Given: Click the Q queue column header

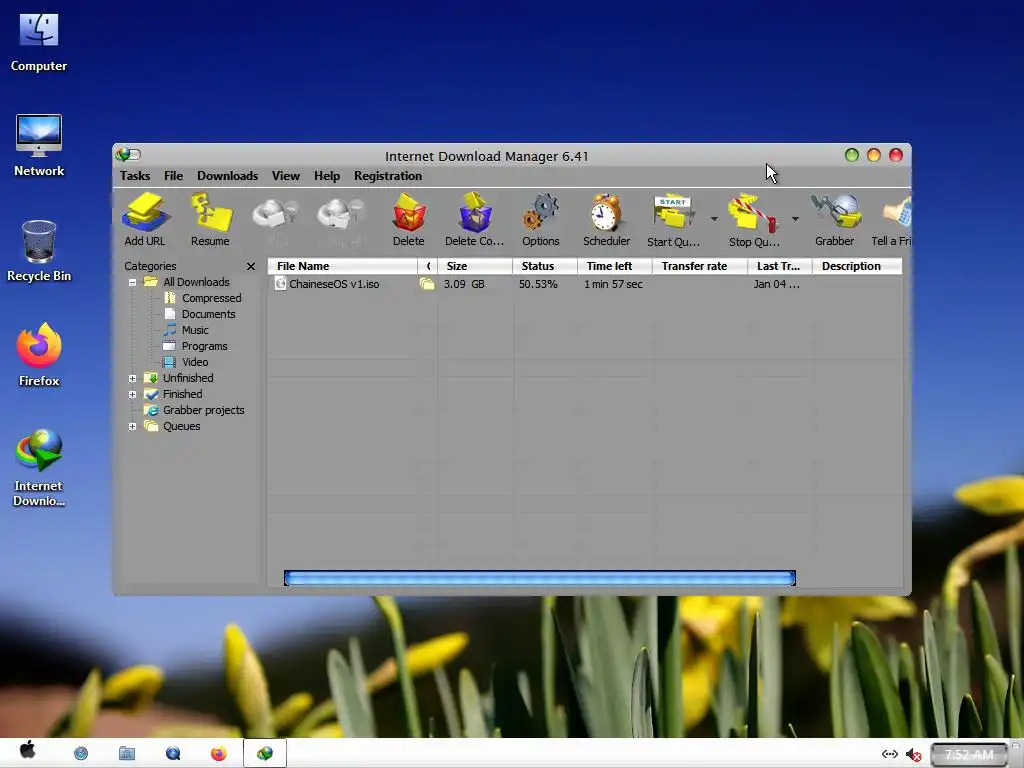Looking at the screenshot, I should tap(428, 266).
